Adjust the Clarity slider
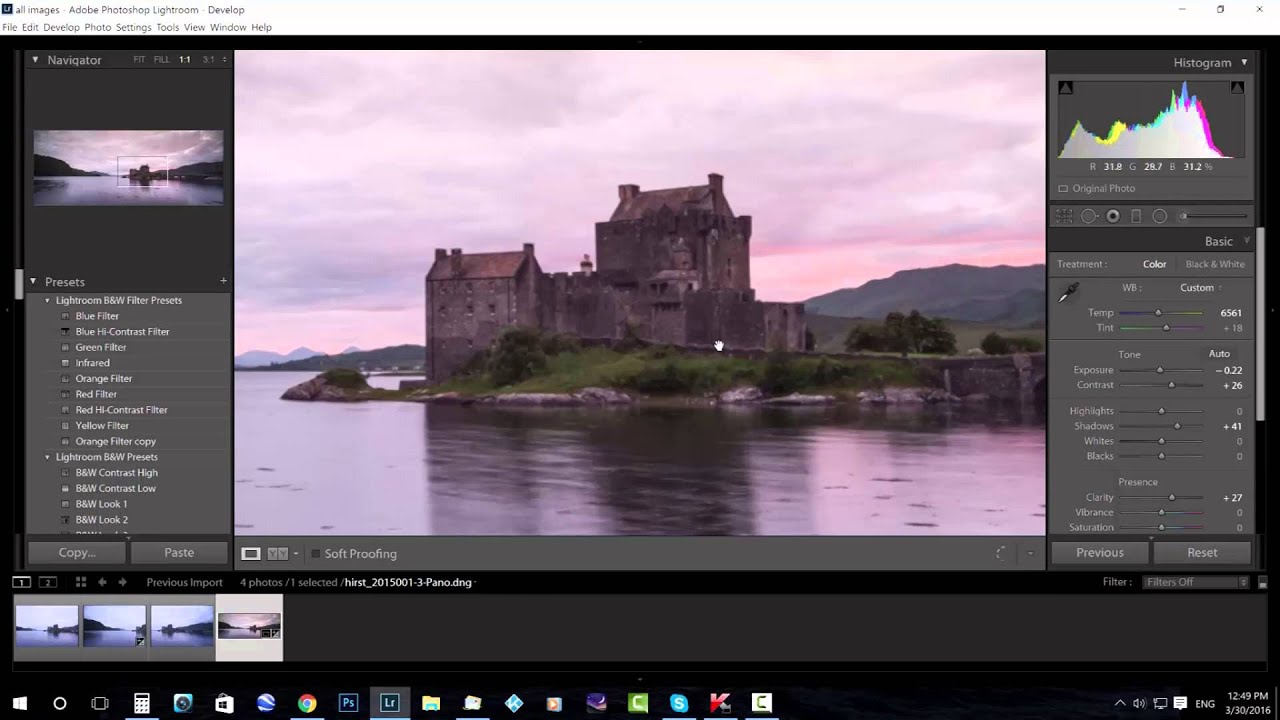 [1172, 497]
